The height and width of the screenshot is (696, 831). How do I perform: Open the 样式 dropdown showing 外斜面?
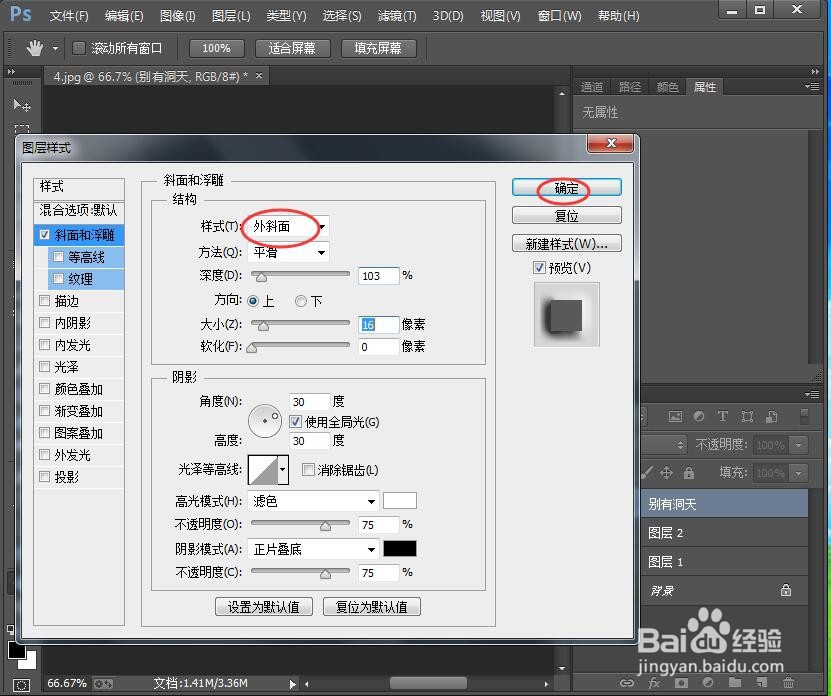click(x=288, y=226)
